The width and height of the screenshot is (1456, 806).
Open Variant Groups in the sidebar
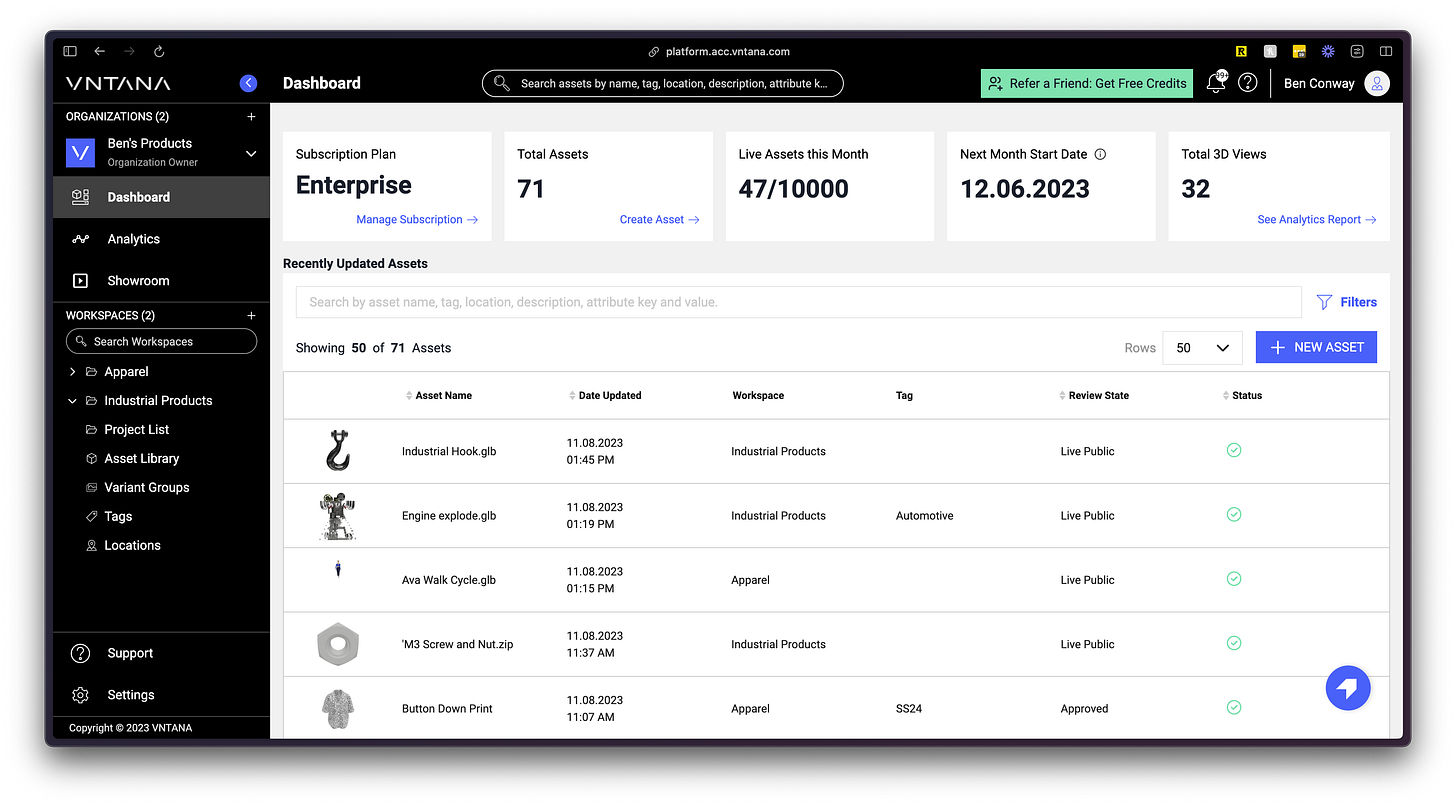click(x=146, y=488)
